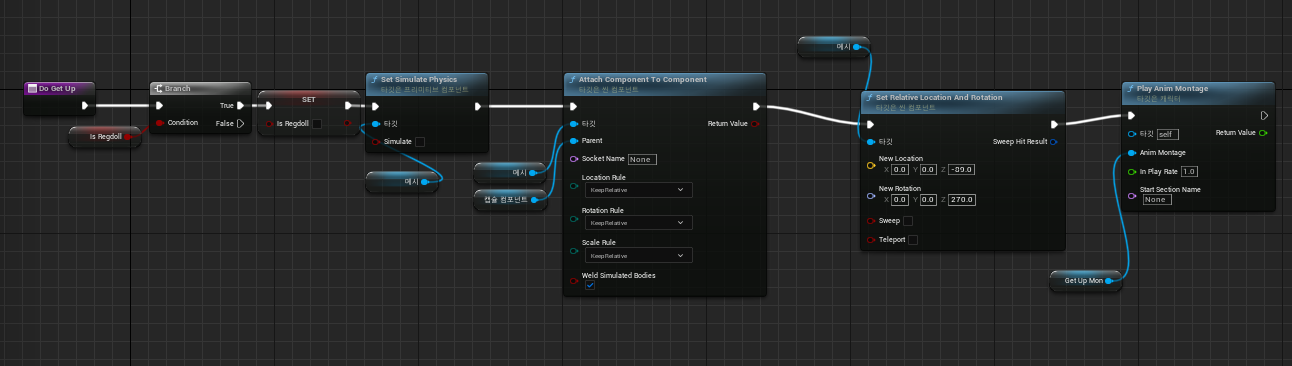
Task: Toggle Is Regdoll checkbox in SET node
Action: tap(317, 124)
